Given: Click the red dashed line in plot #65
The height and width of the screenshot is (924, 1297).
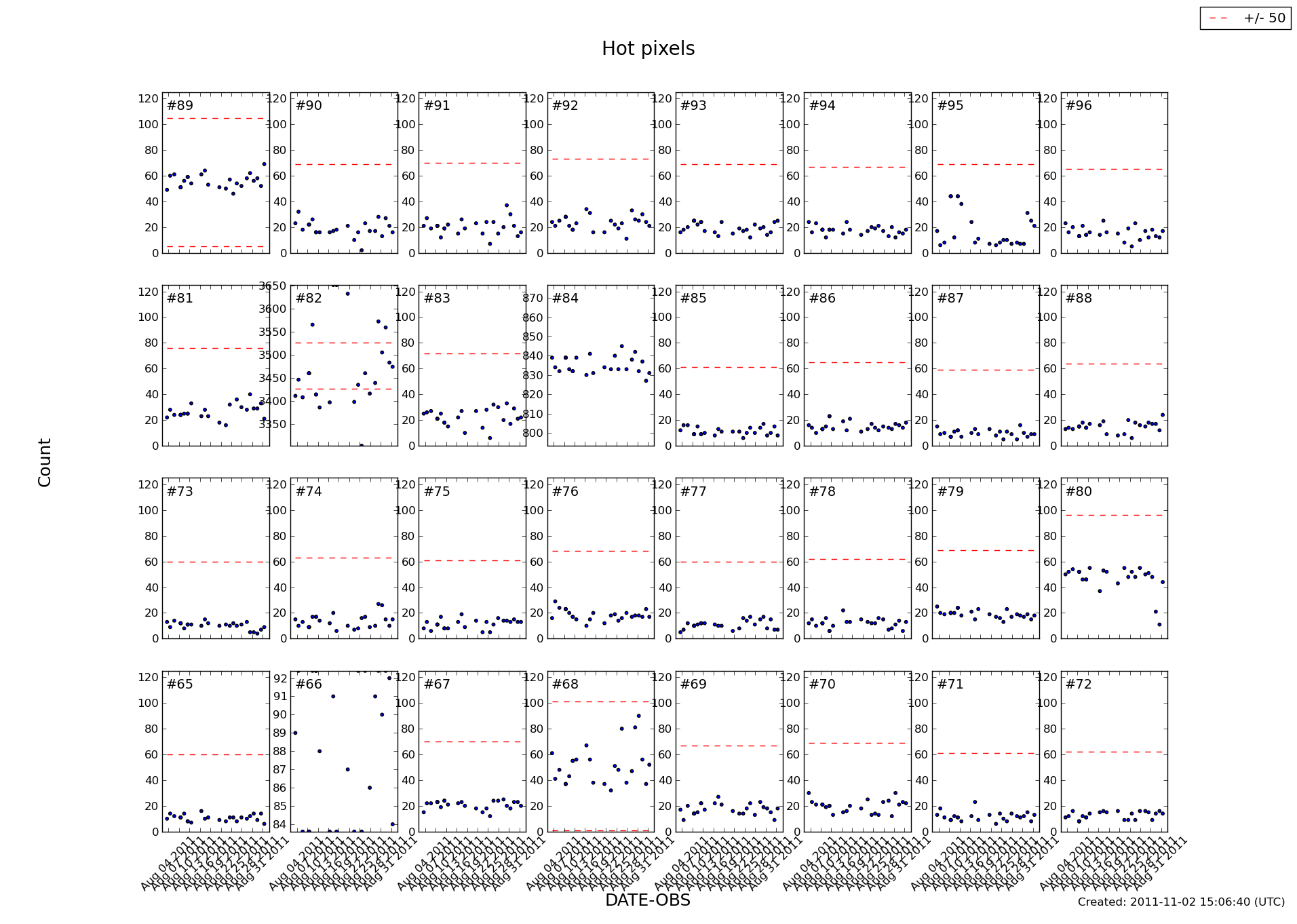Looking at the screenshot, I should (x=216, y=754).
